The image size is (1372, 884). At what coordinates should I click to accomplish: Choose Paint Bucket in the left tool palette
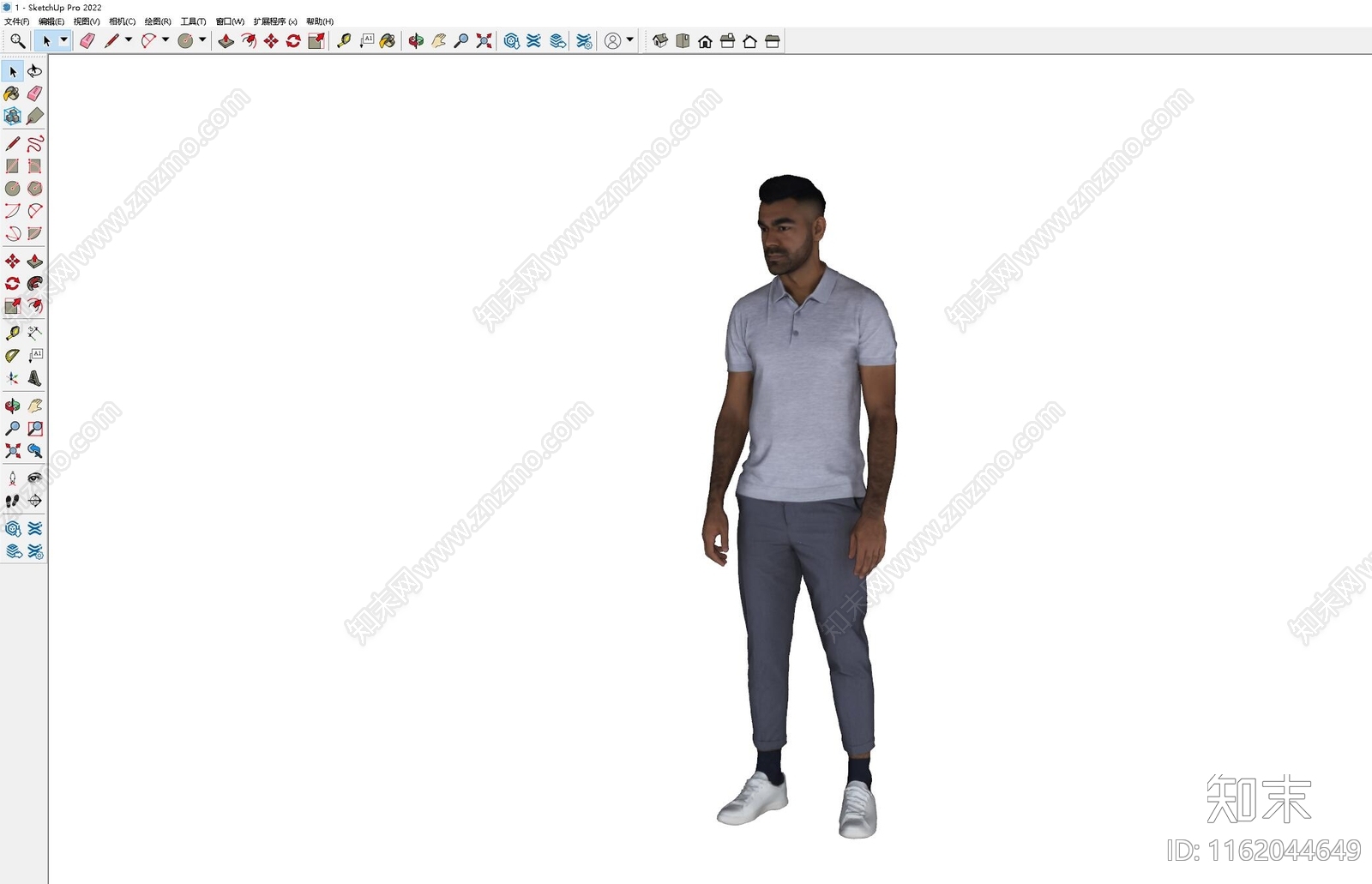click(12, 93)
